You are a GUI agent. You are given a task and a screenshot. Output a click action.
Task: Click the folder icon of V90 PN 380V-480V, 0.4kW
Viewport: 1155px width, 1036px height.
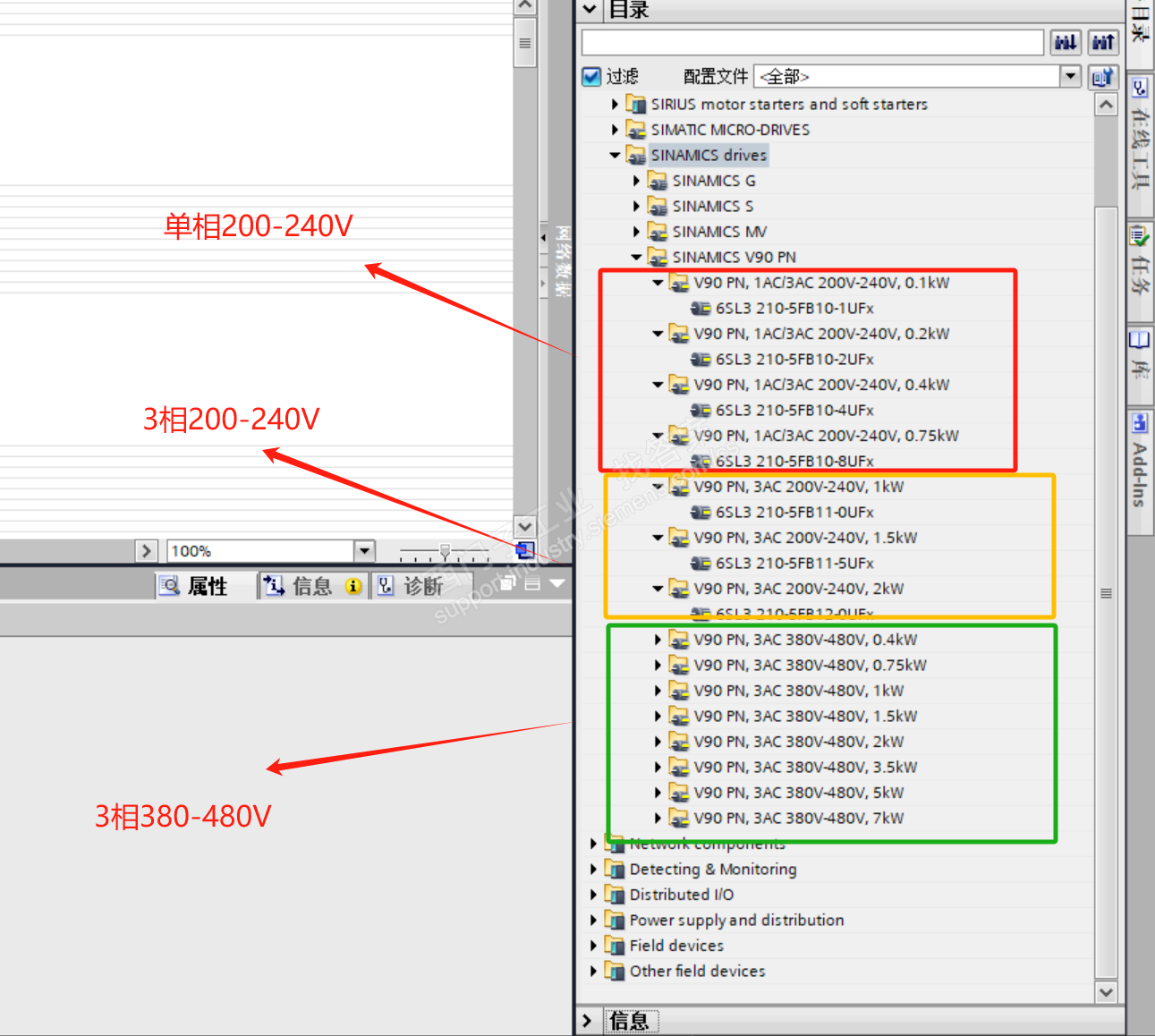(679, 640)
